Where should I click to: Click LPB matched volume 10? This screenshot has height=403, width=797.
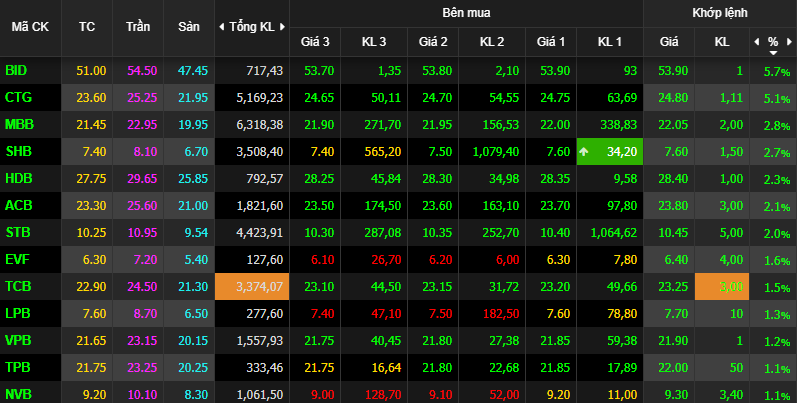coord(737,313)
